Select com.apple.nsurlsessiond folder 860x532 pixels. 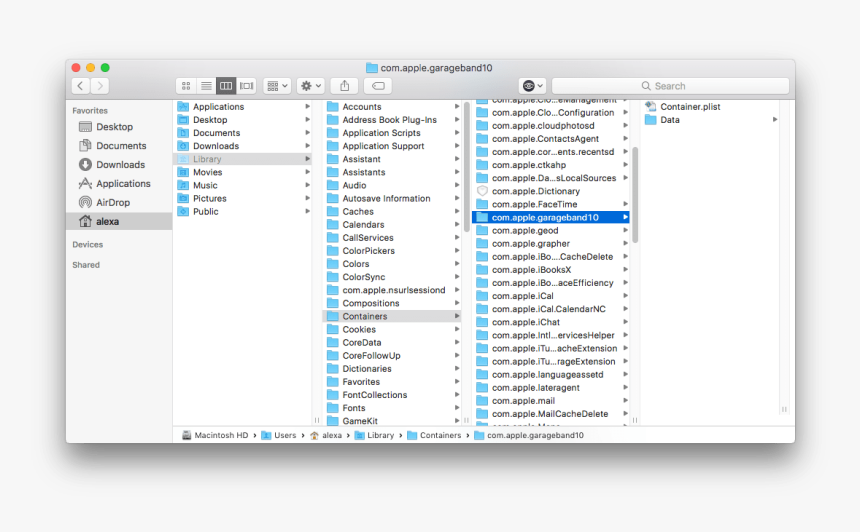[392, 290]
